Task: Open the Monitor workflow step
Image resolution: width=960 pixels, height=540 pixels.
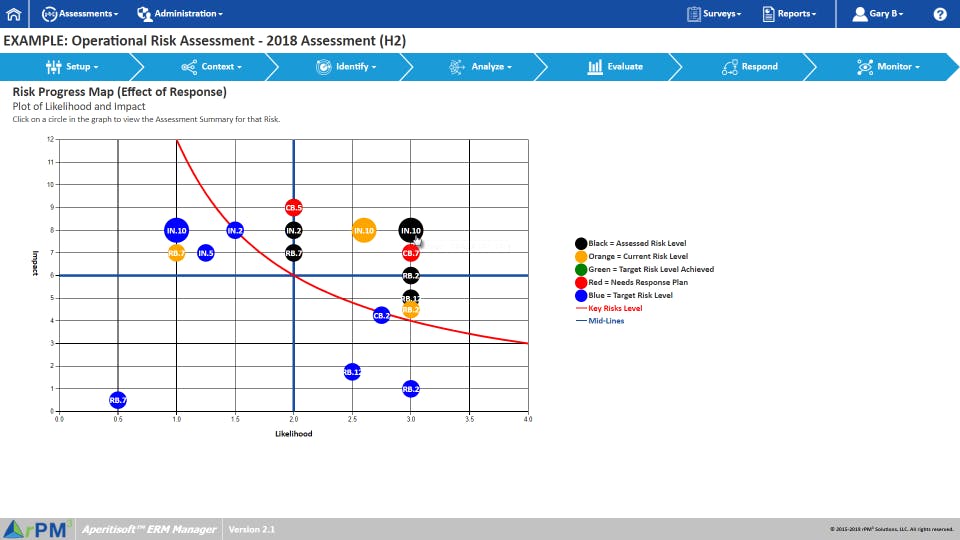Action: point(888,67)
